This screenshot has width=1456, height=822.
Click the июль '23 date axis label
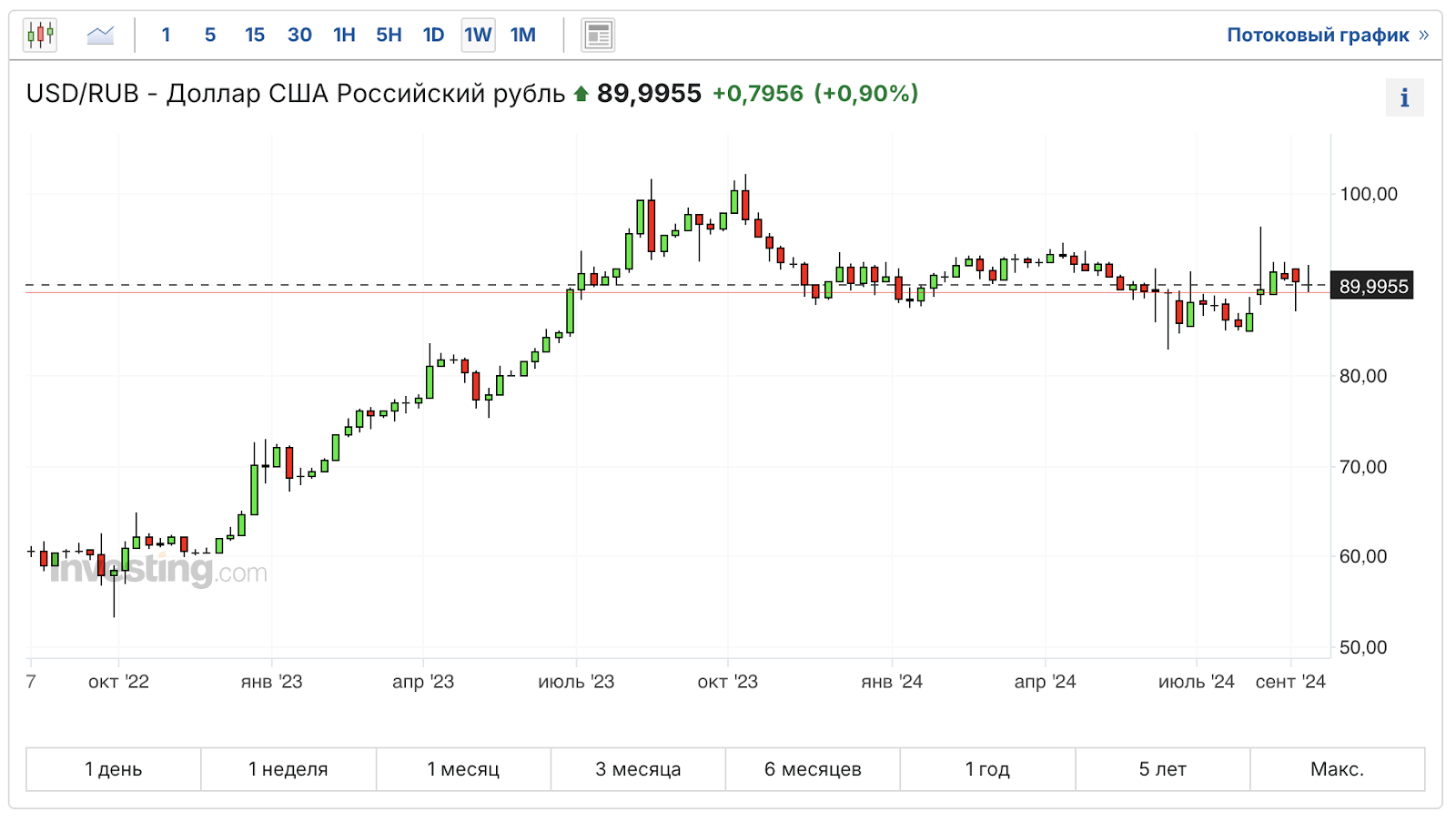[x=576, y=682]
